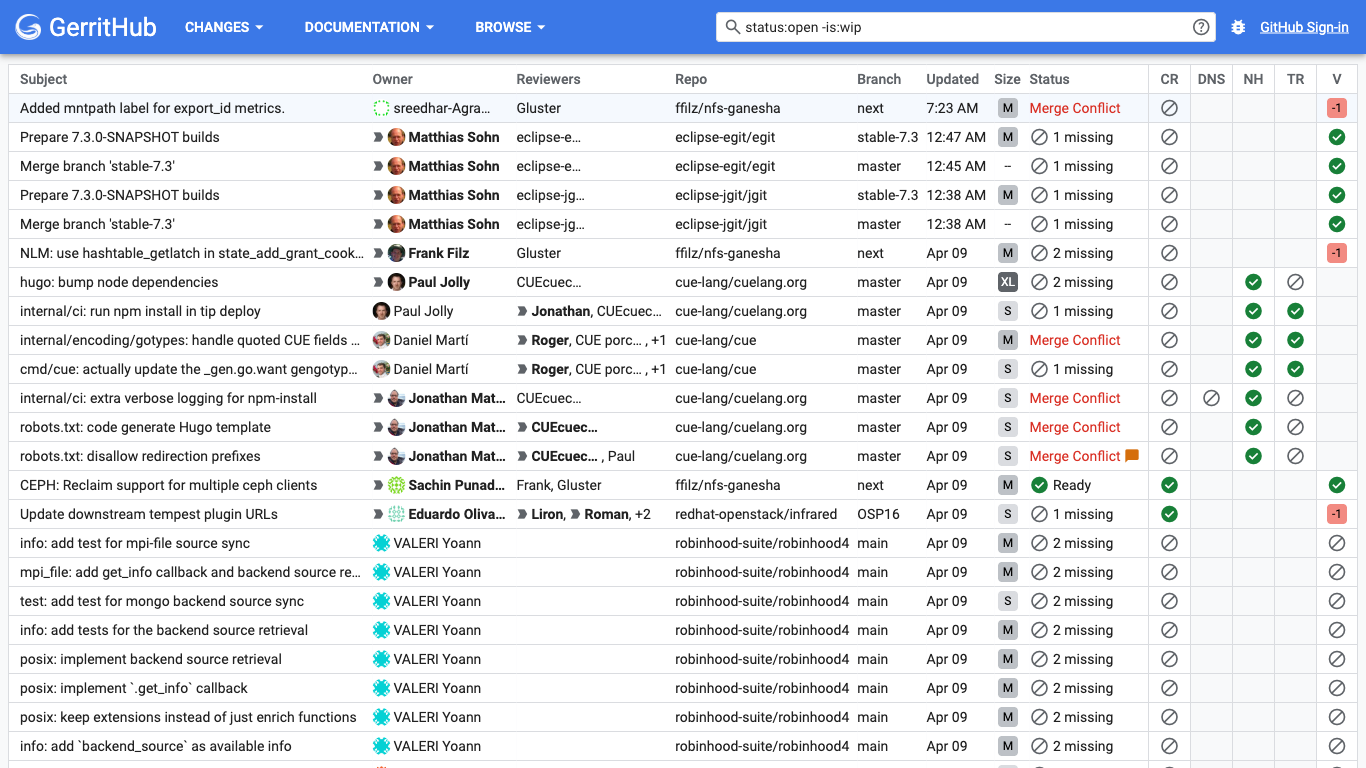Click Frank Filz avatar icon

pos(396,253)
